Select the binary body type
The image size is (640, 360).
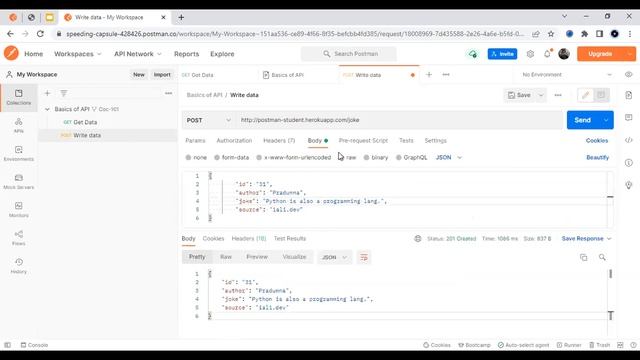coord(376,157)
